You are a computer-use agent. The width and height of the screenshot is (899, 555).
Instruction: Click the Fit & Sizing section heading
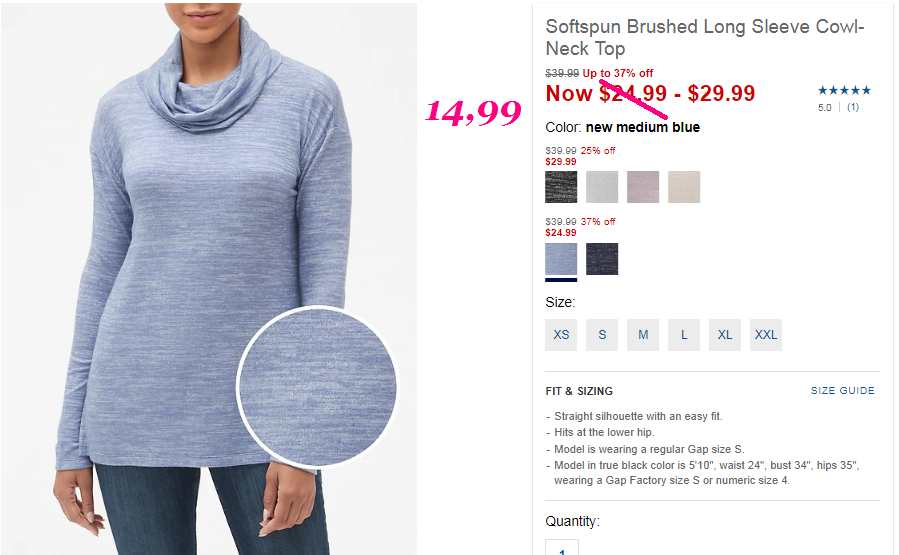click(x=579, y=391)
